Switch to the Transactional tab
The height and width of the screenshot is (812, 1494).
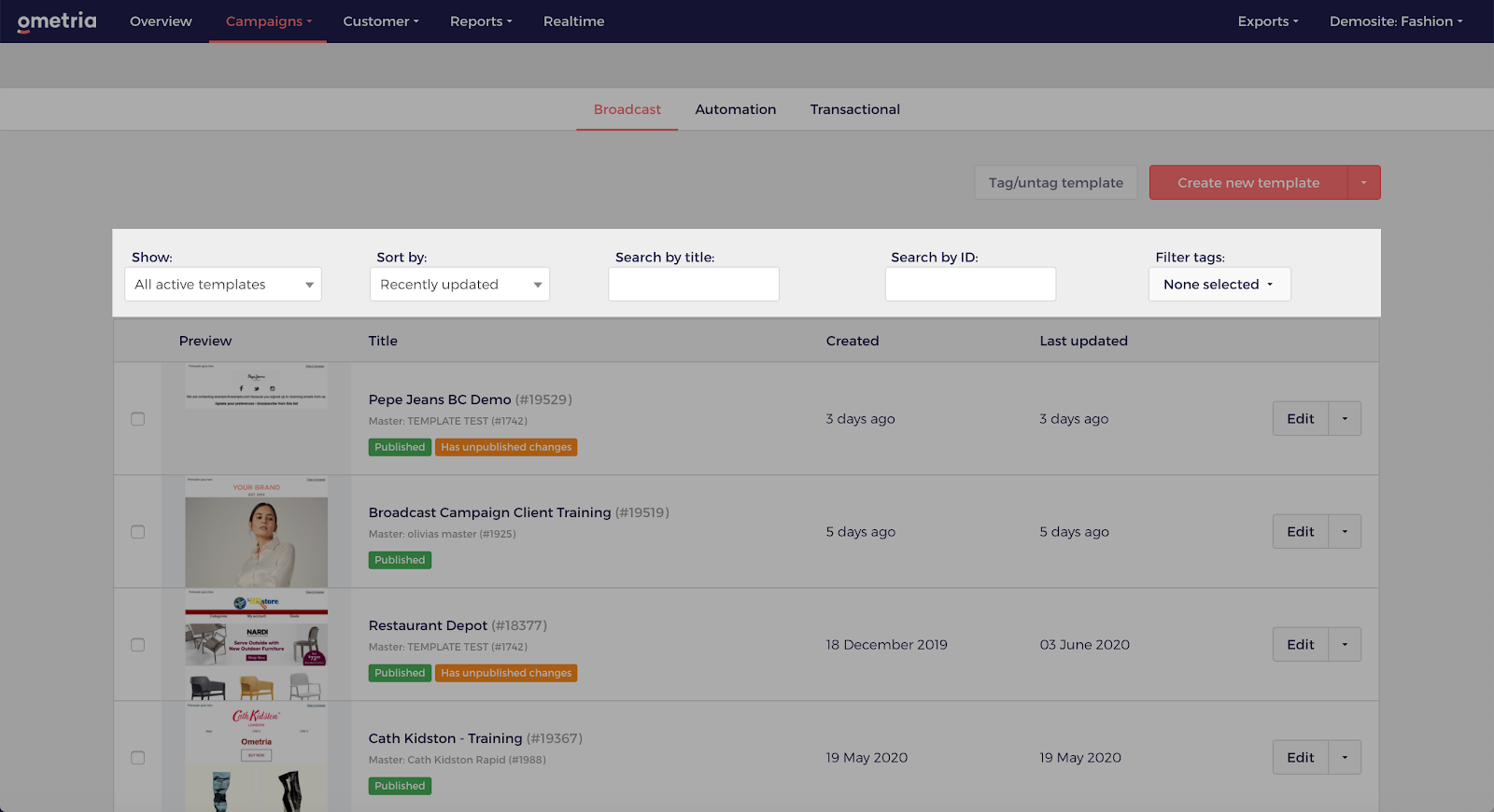click(x=855, y=109)
